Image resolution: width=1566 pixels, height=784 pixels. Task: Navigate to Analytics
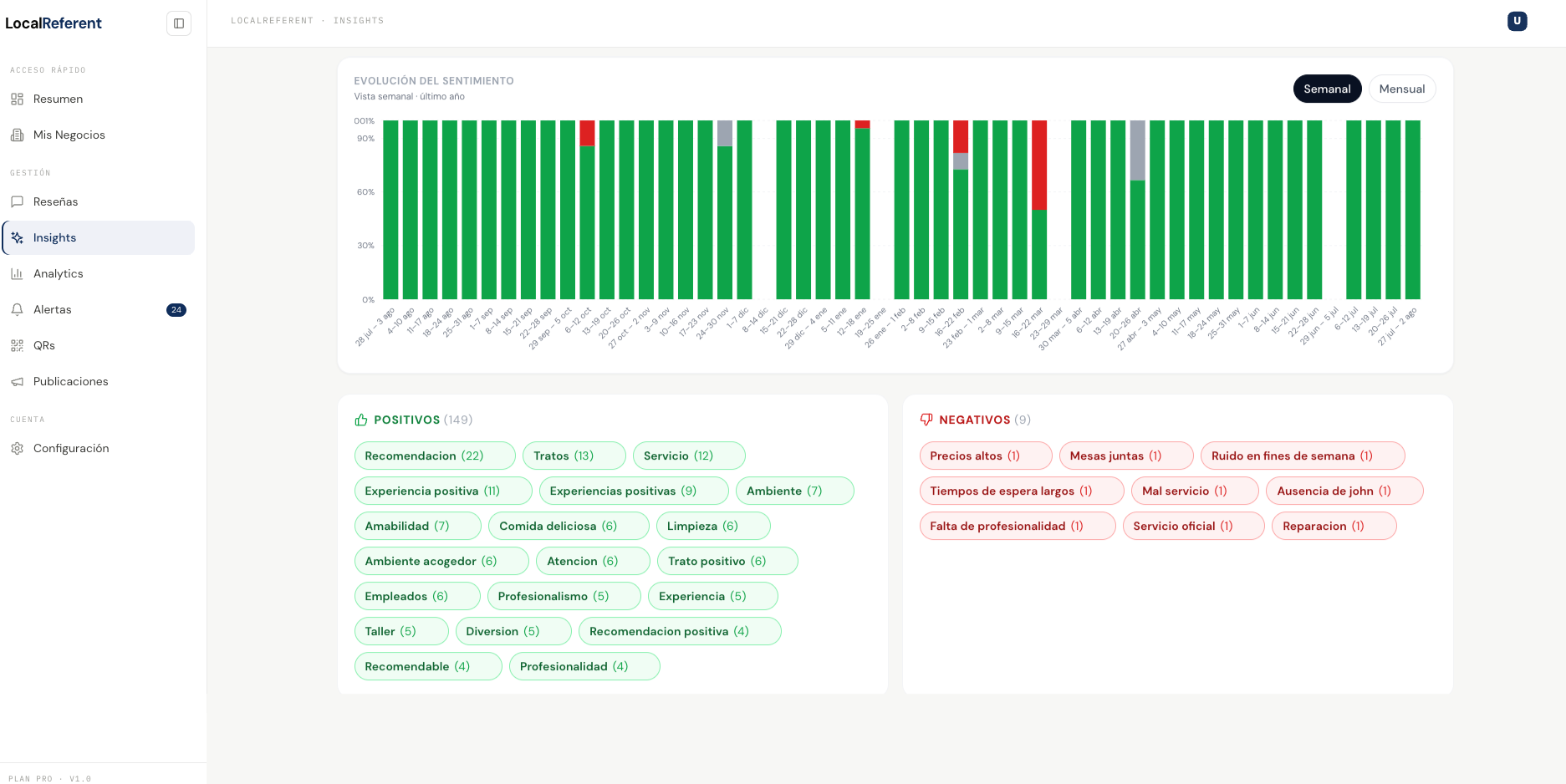[x=99, y=273]
